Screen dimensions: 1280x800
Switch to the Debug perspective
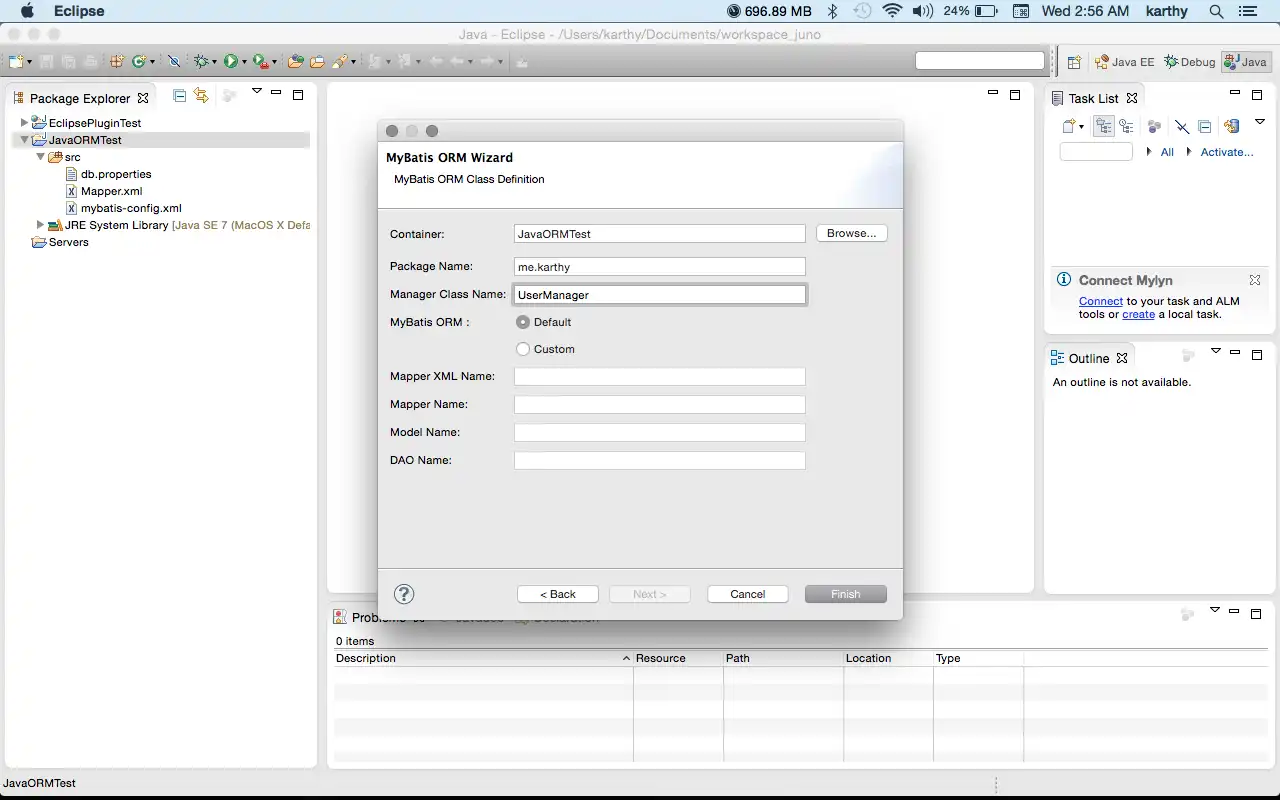click(x=1189, y=62)
